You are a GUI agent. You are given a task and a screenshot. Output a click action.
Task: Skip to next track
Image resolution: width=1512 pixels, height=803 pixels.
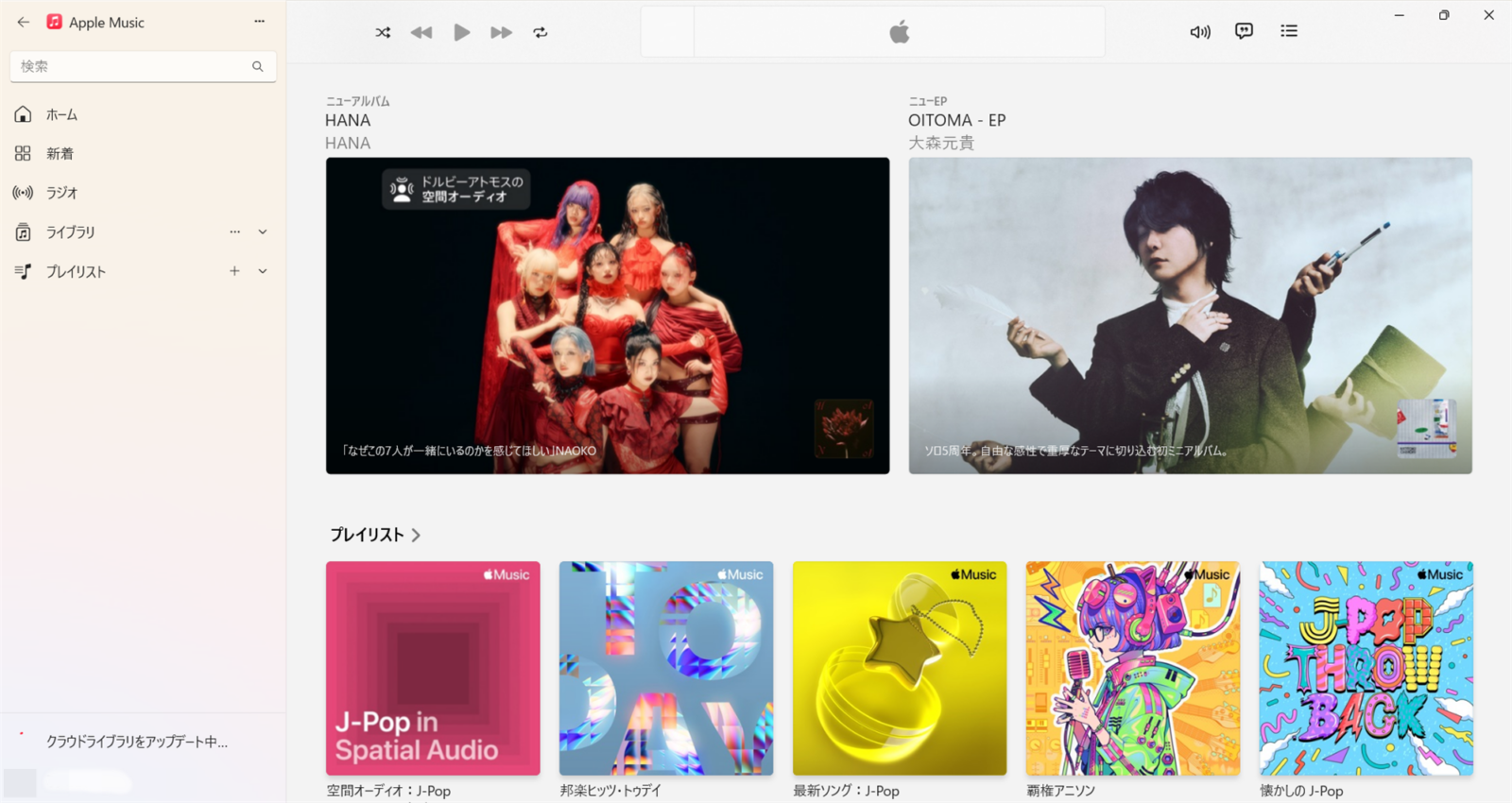pos(501,32)
